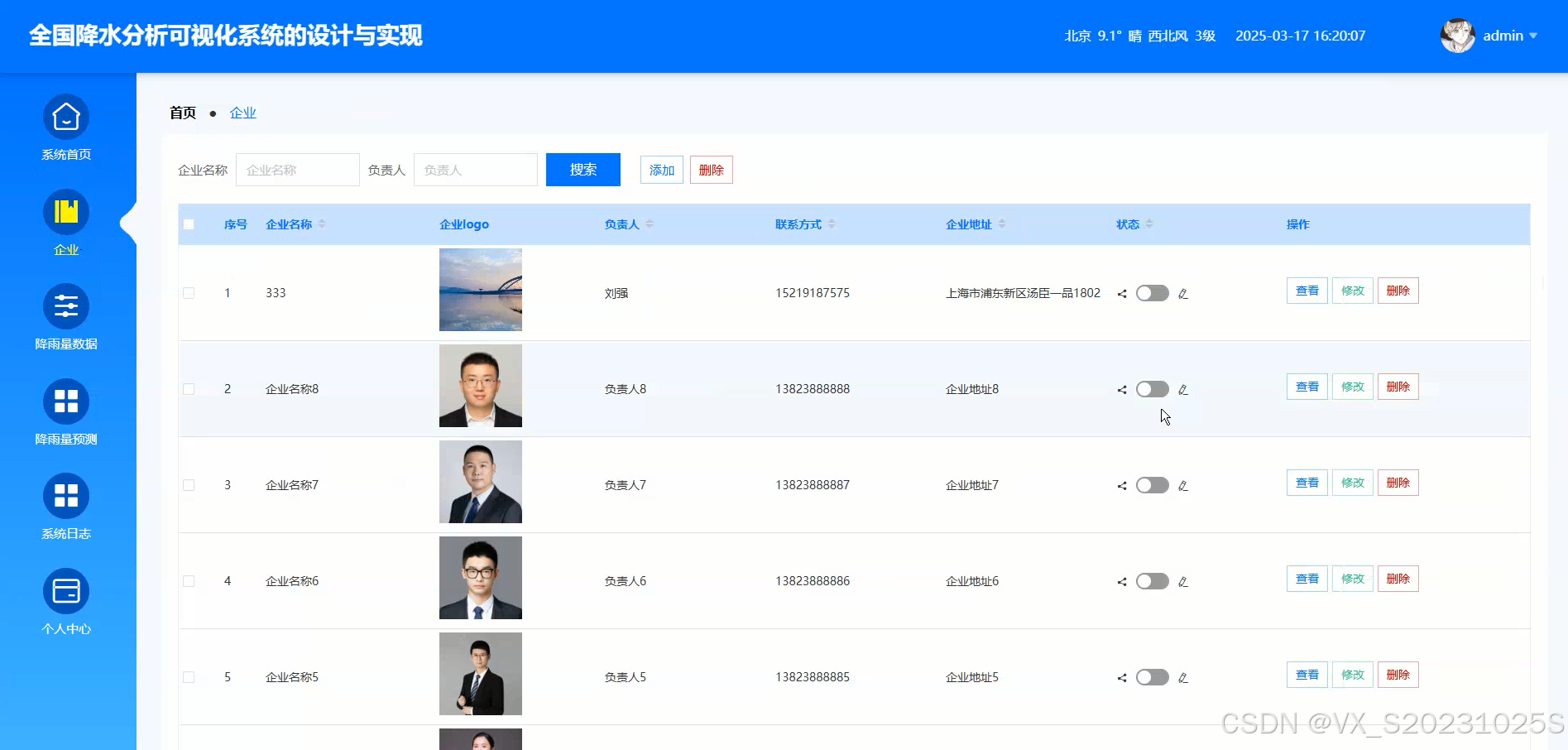Select the 企业 section in the sidebar
Image resolution: width=1568 pixels, height=750 pixels.
point(65,224)
